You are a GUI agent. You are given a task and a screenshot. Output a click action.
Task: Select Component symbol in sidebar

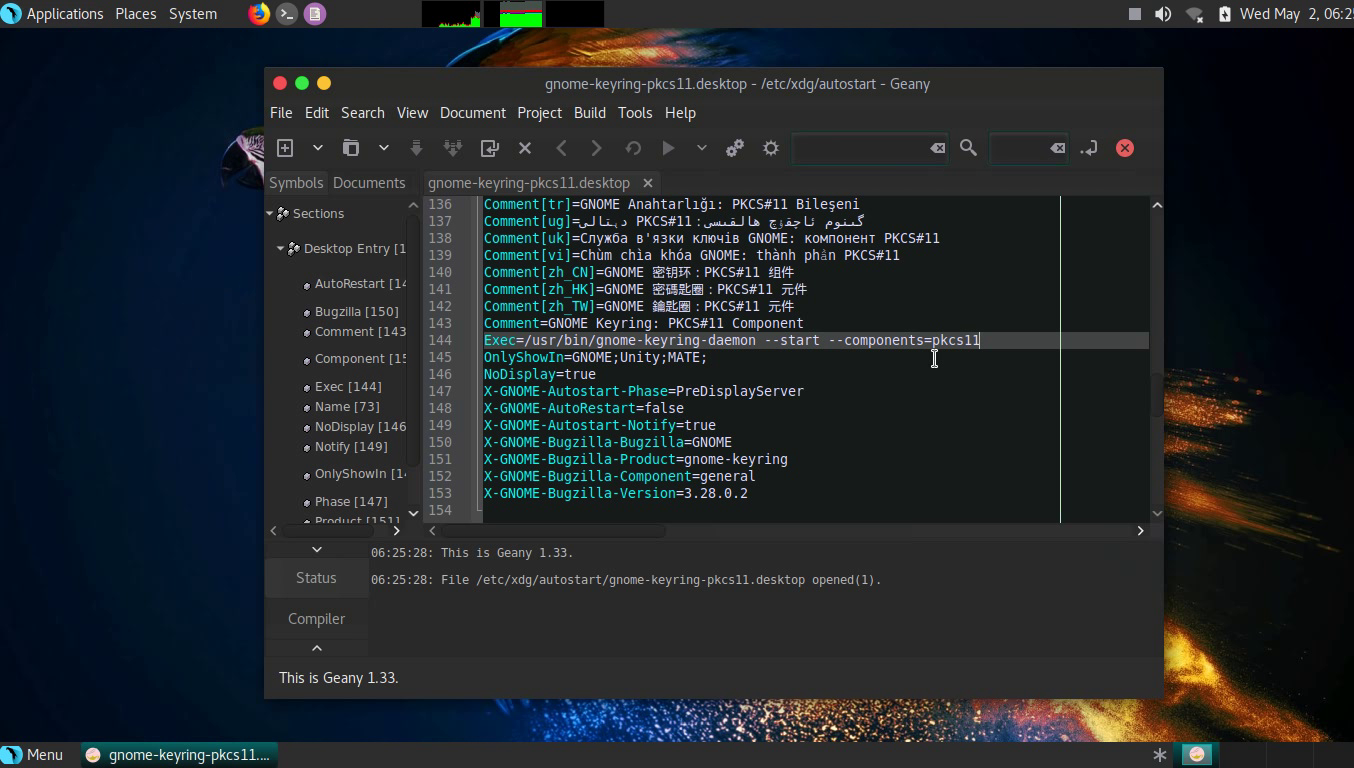(360, 359)
